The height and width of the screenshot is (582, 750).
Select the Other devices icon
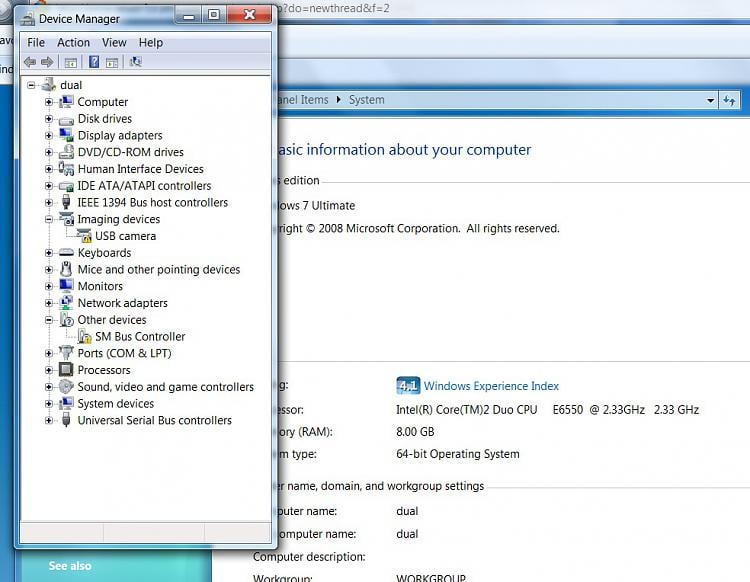66,320
